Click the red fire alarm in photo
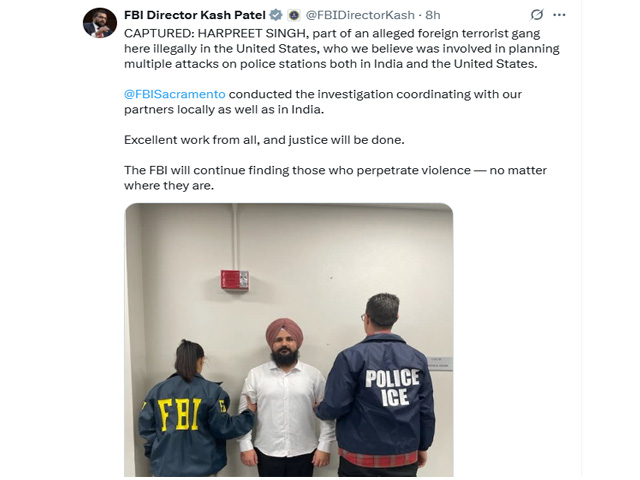 point(235,280)
